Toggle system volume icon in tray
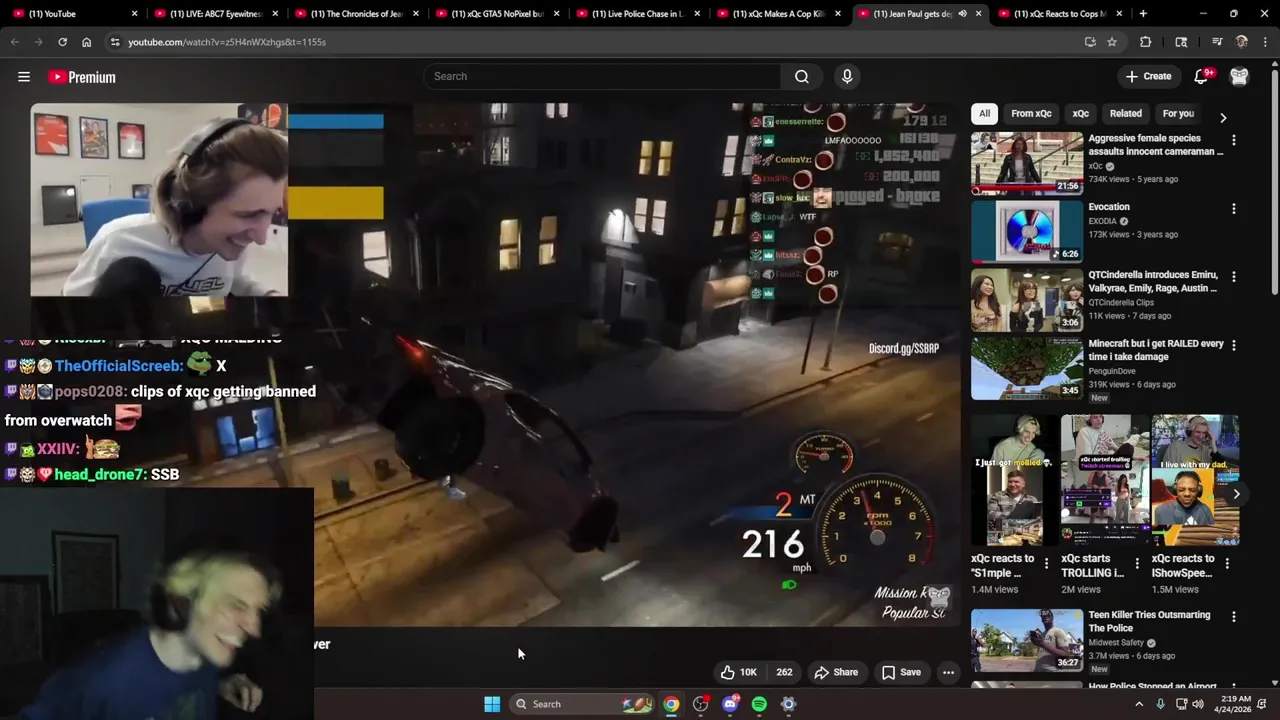The image size is (1280, 720). pos(1198,704)
